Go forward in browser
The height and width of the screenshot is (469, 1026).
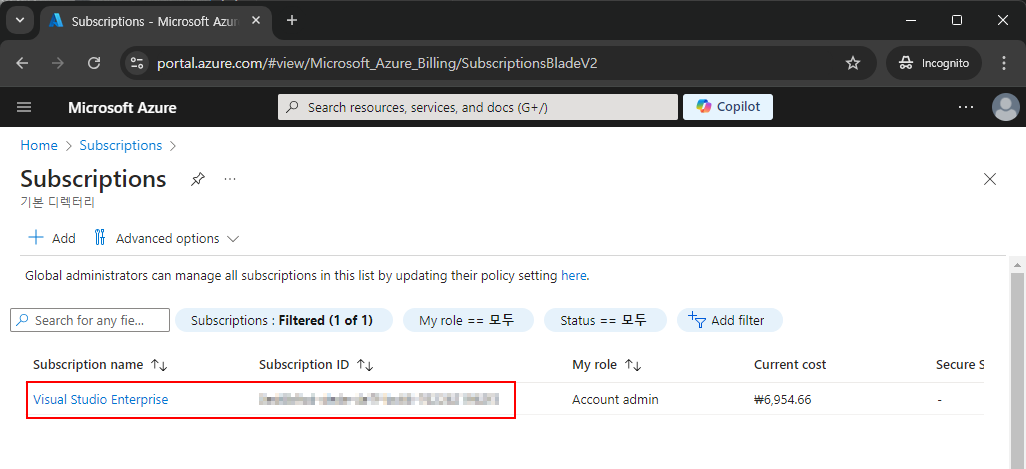[58, 63]
